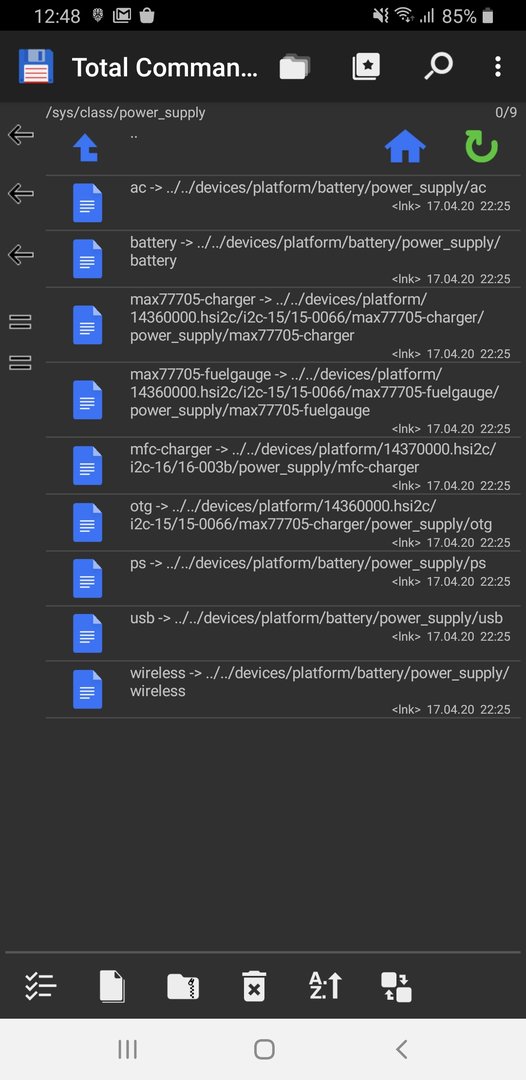Refresh the directory with green reload icon

[x=481, y=147]
